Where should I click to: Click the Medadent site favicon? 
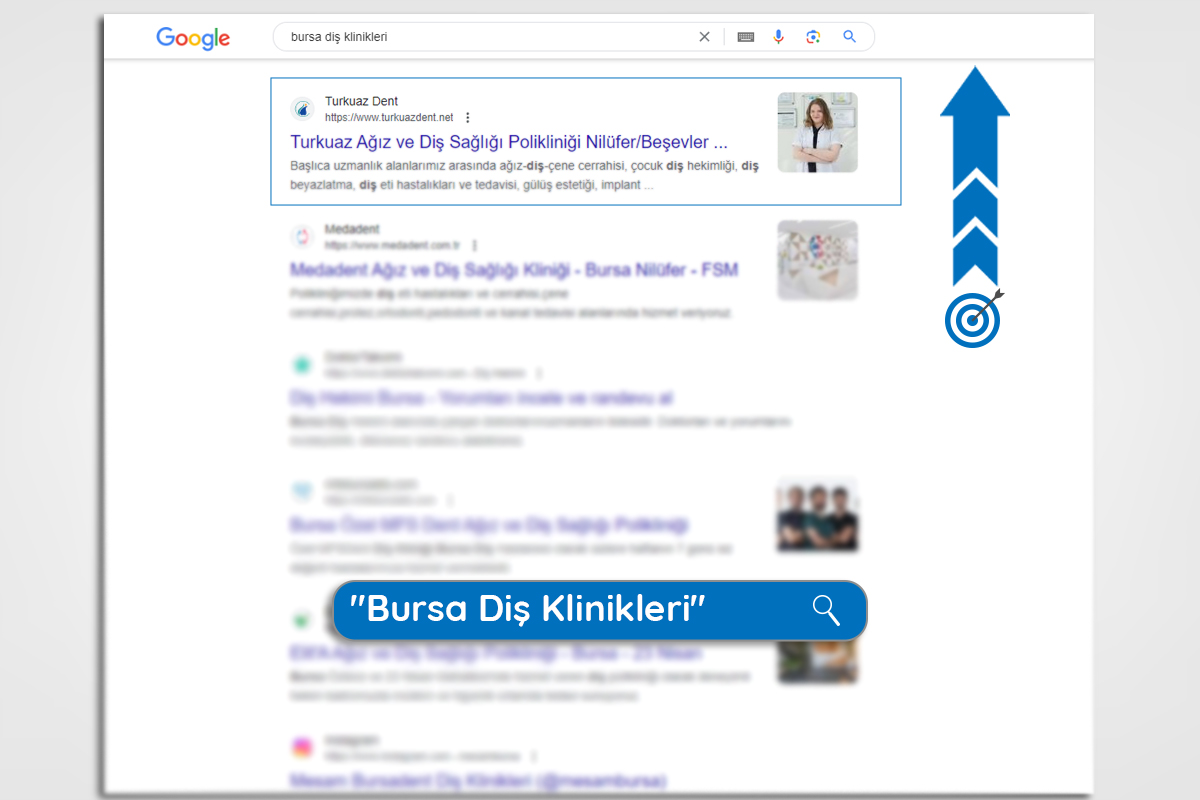click(302, 237)
